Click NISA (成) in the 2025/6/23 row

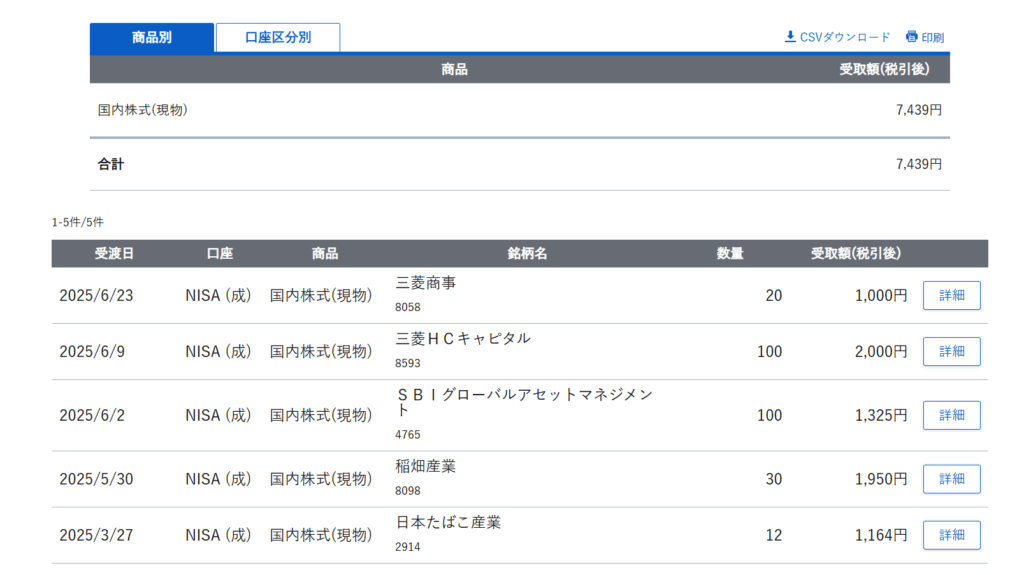(x=218, y=295)
